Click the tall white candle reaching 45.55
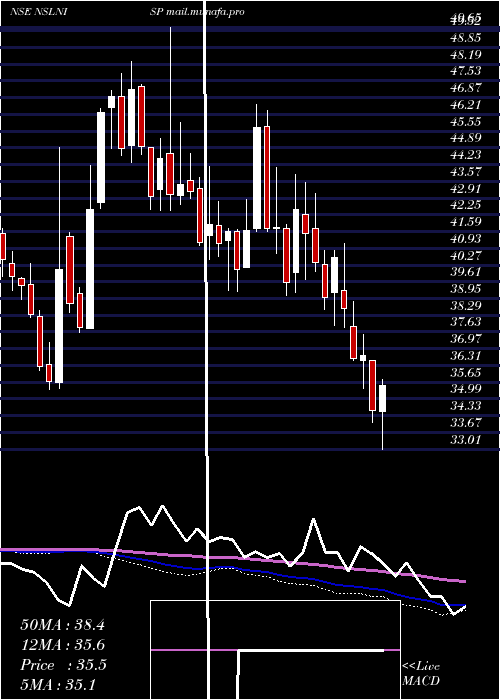This screenshot has height=700, width=500. pyautogui.click(x=257, y=178)
